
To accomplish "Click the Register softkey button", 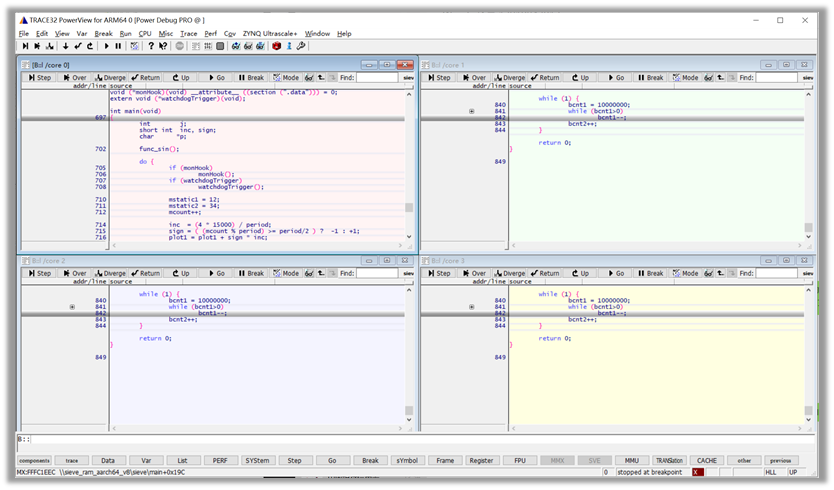I will (x=481, y=461).
